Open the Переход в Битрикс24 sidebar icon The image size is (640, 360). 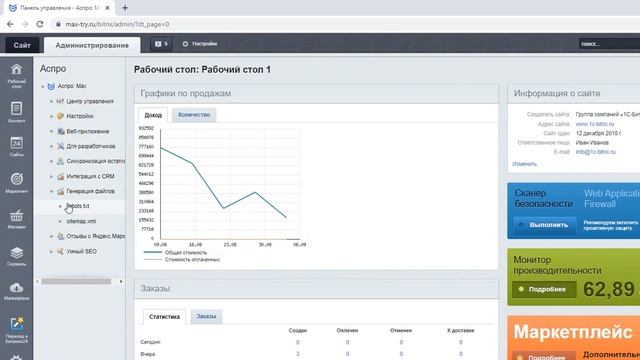16,330
